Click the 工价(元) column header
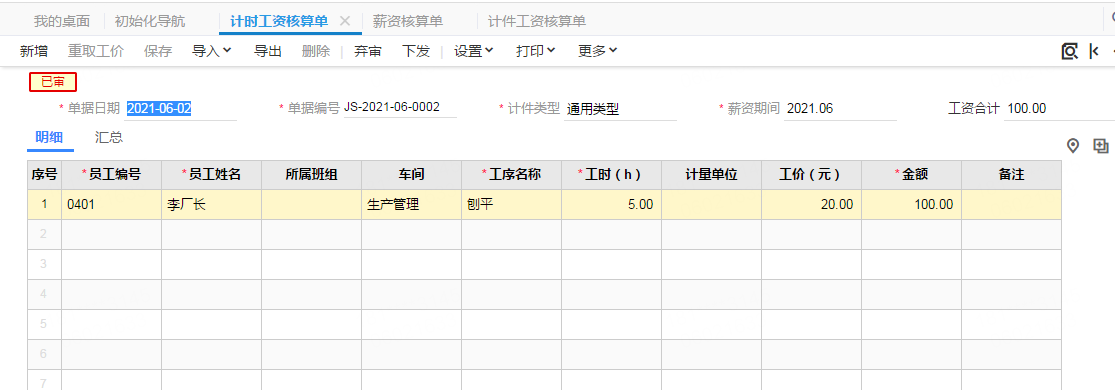 [811, 174]
